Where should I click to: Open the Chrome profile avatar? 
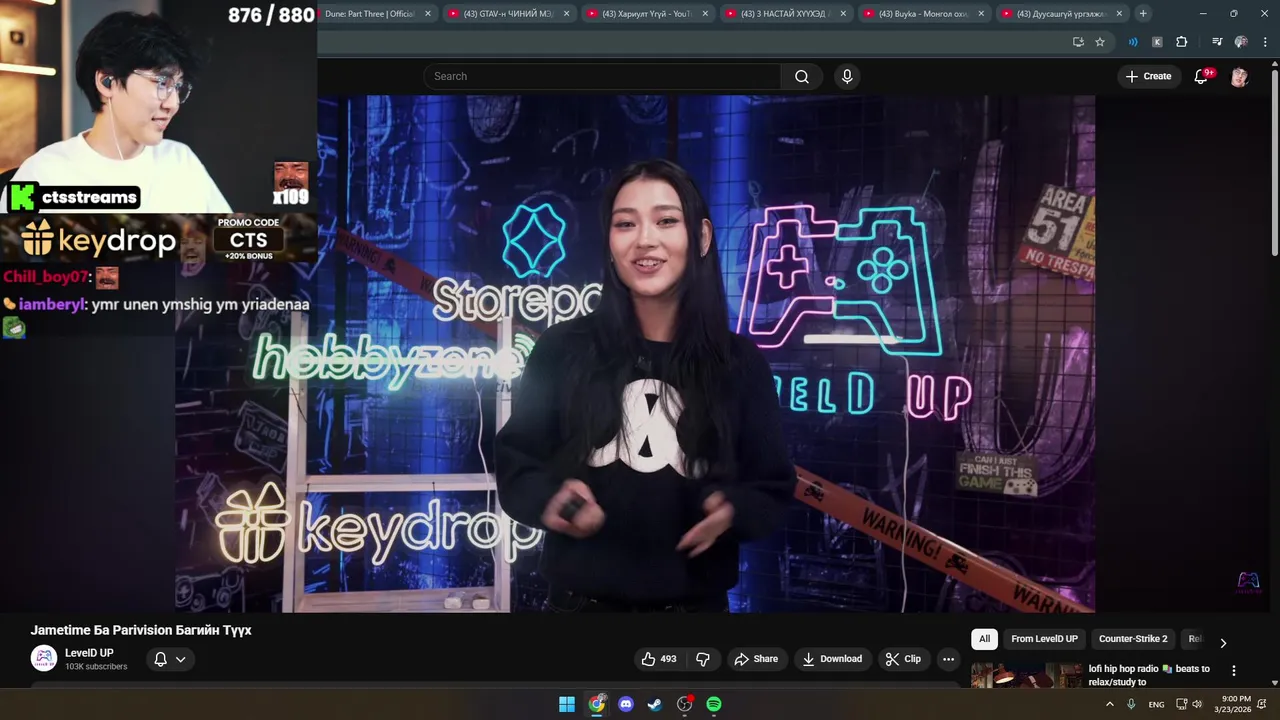[x=1241, y=42]
